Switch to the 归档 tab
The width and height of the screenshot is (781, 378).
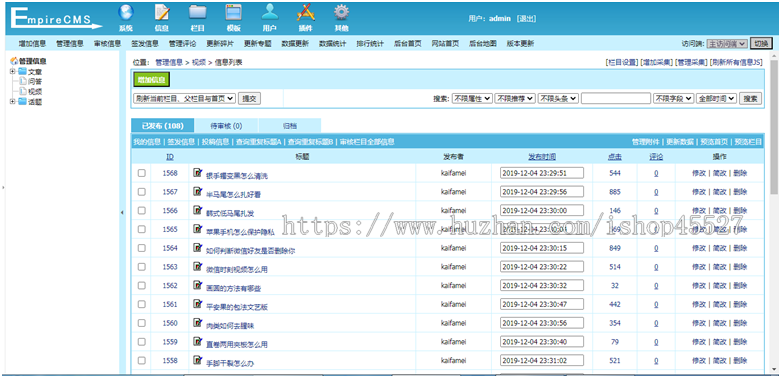pos(290,126)
